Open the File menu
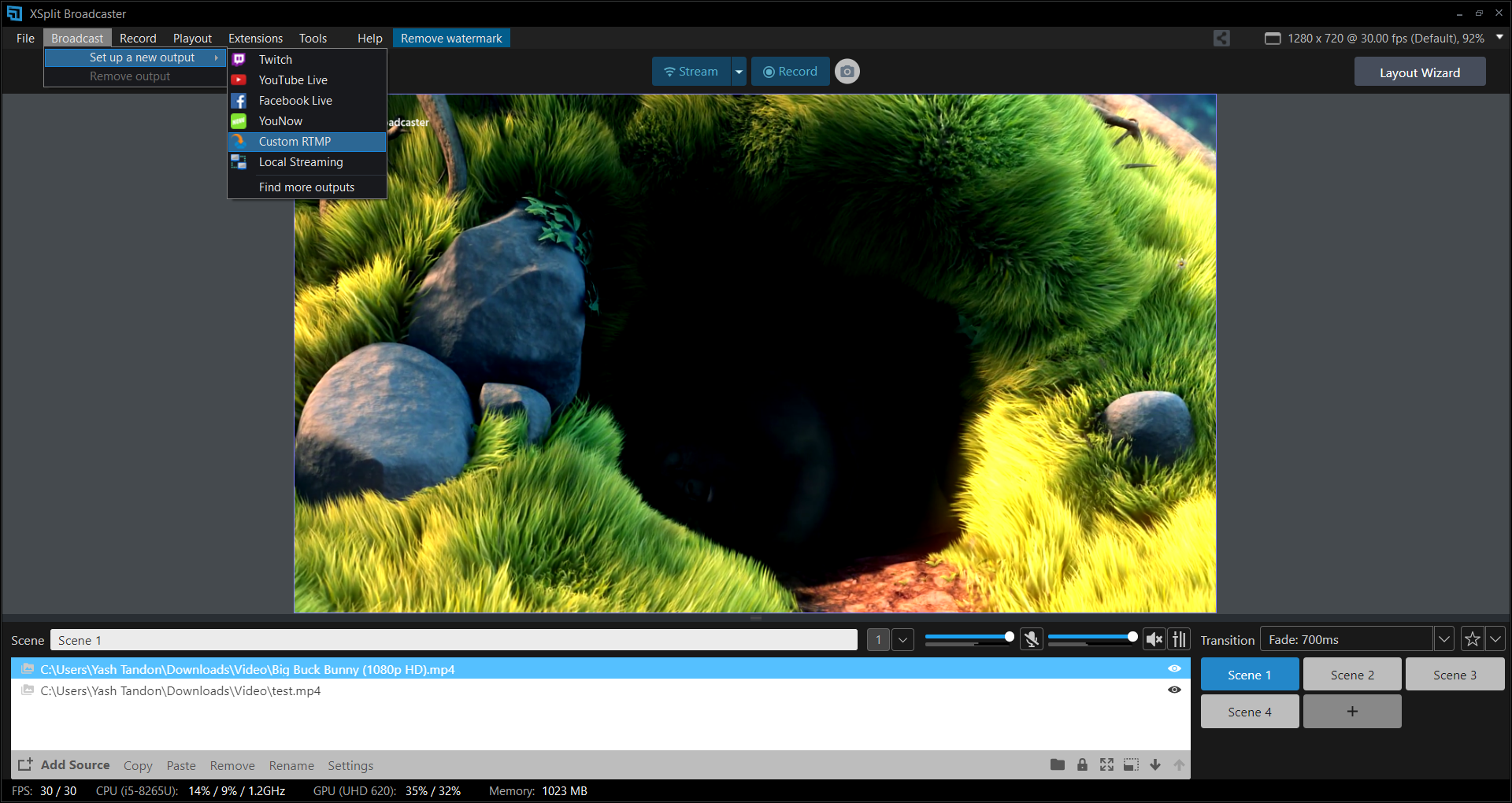Screen dimensions: 1512x803 click(x=25, y=38)
